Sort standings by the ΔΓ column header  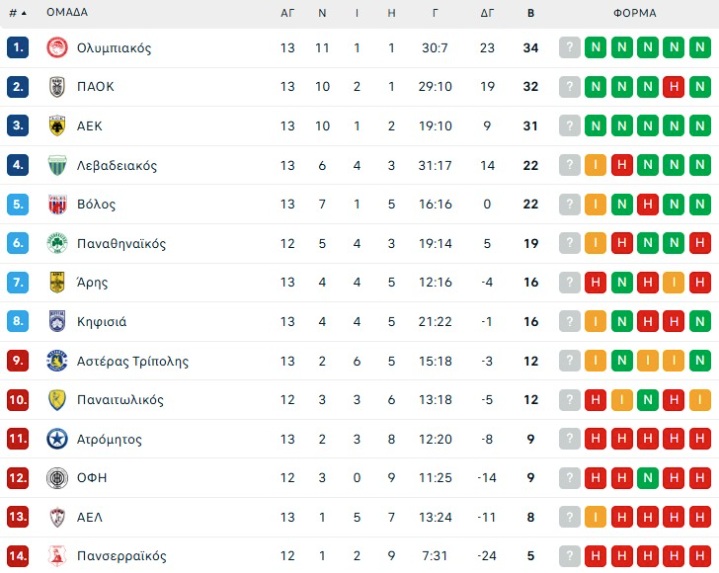pos(487,13)
